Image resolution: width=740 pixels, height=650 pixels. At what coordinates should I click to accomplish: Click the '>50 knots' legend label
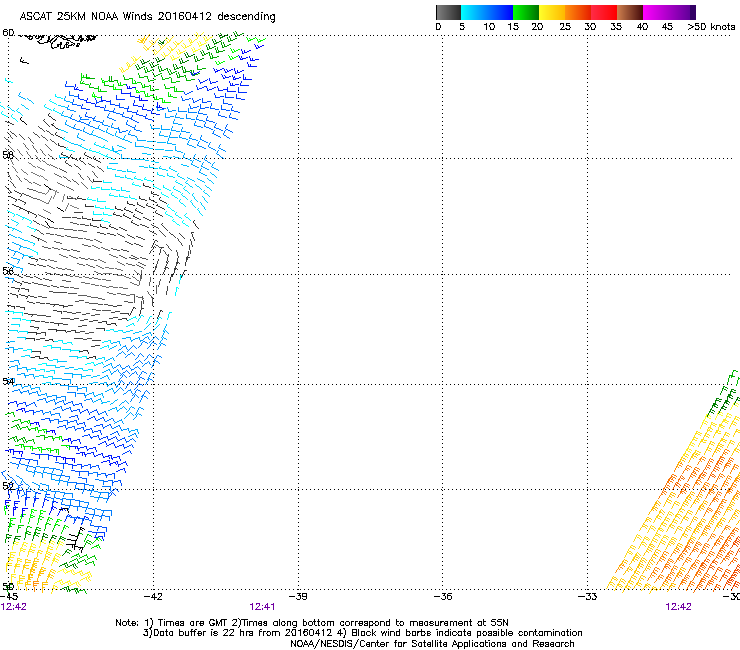[x=711, y=27]
